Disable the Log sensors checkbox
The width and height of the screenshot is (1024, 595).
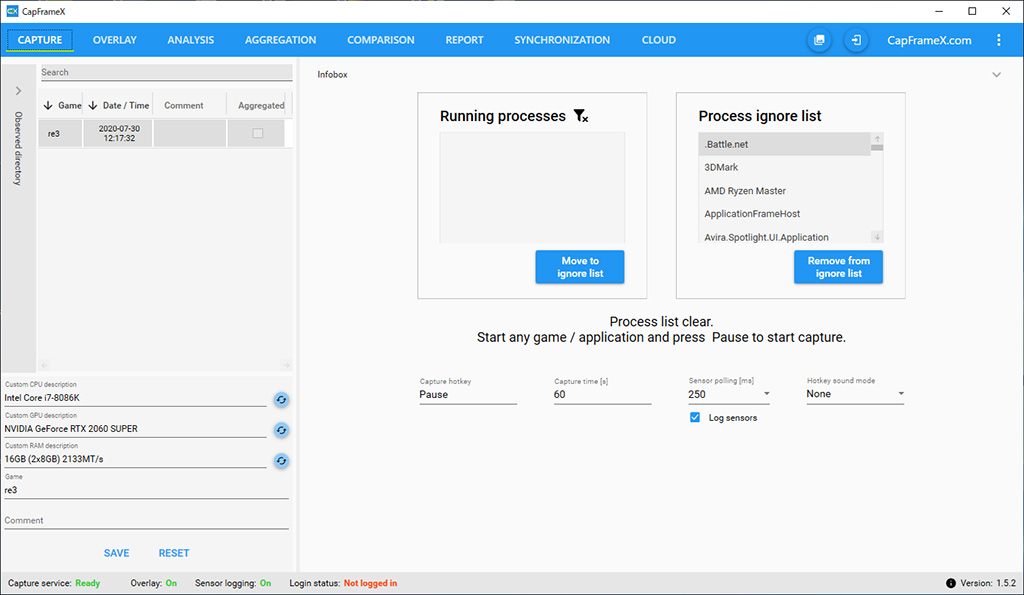click(695, 418)
